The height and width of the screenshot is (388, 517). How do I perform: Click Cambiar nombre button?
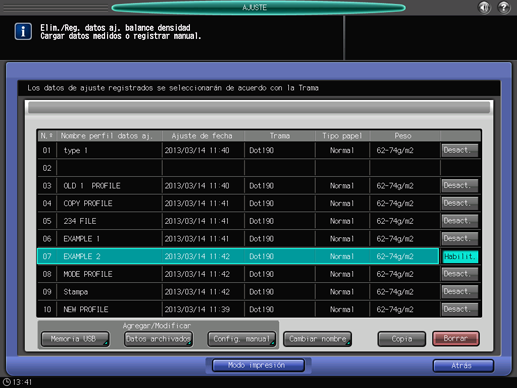(317, 339)
